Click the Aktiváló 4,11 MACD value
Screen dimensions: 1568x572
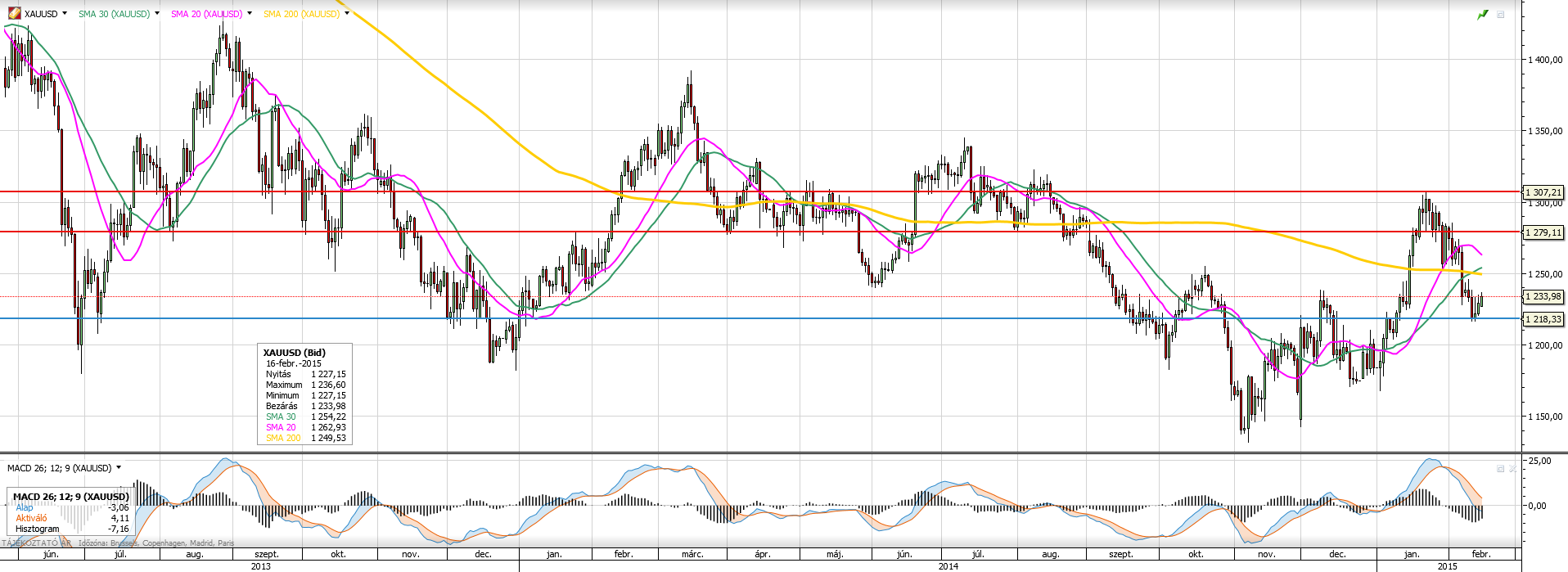tap(119, 518)
